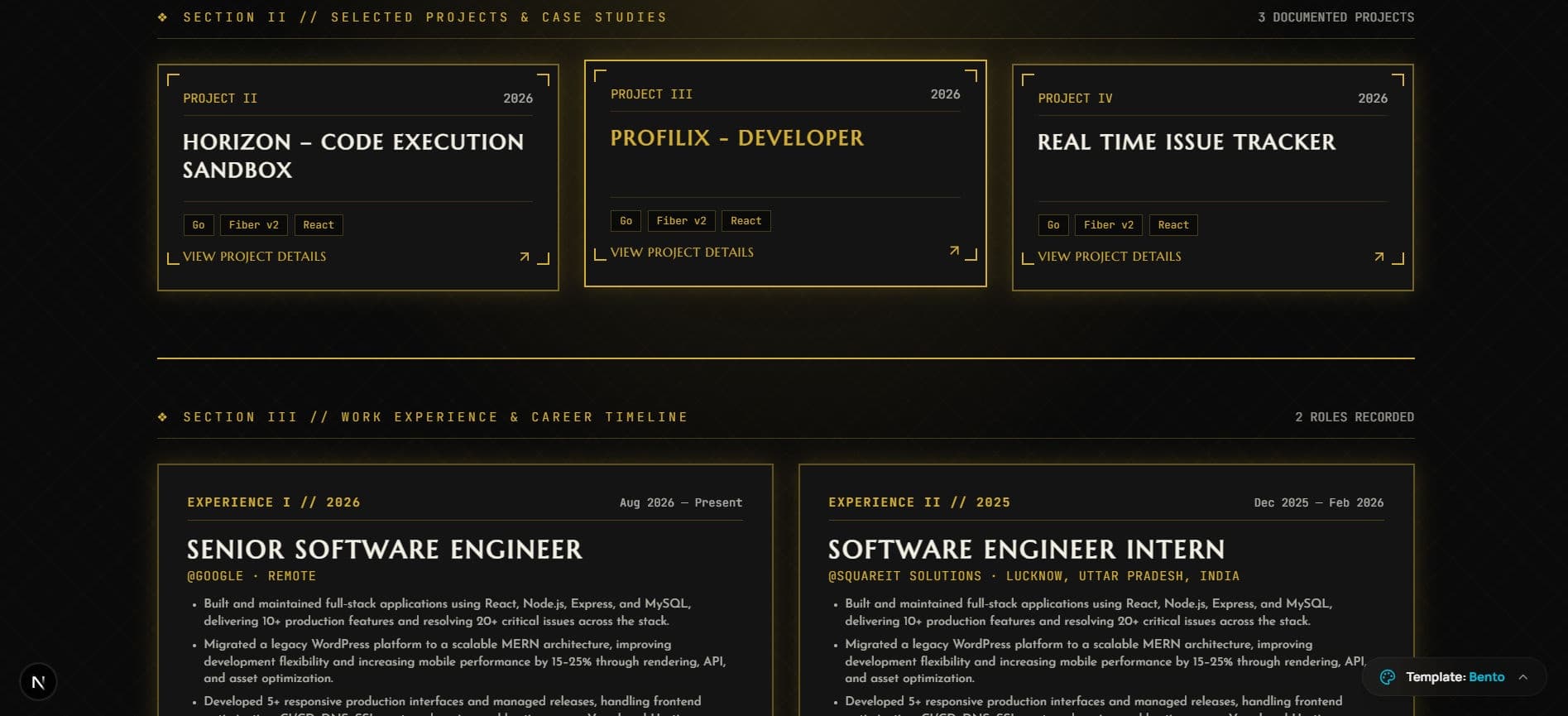Expand the Template: Bento chevron
This screenshot has height=716, width=1568.
1522,677
